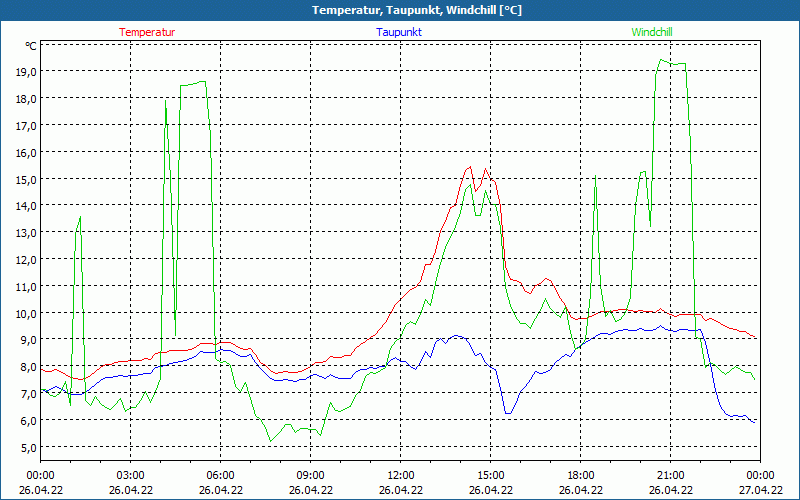Select the 03:00 time axis label
800x500 pixels.
click(x=130, y=475)
